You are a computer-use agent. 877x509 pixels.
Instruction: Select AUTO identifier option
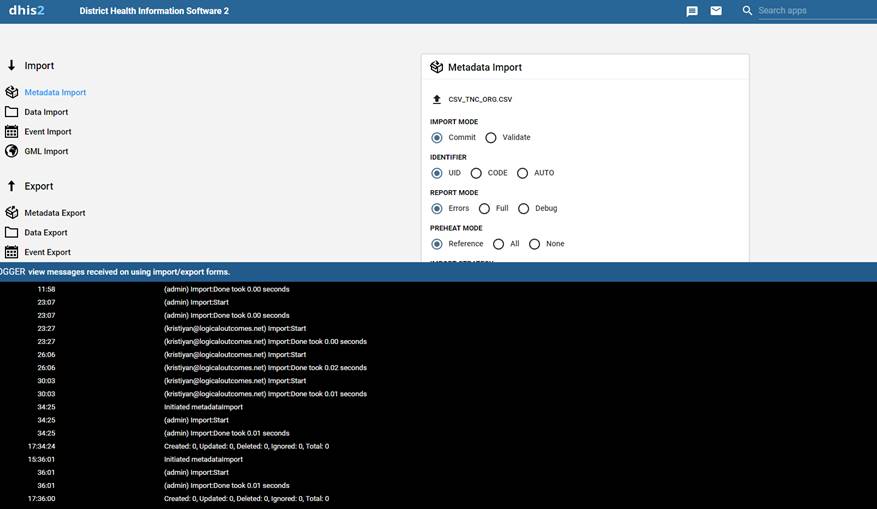click(x=522, y=173)
